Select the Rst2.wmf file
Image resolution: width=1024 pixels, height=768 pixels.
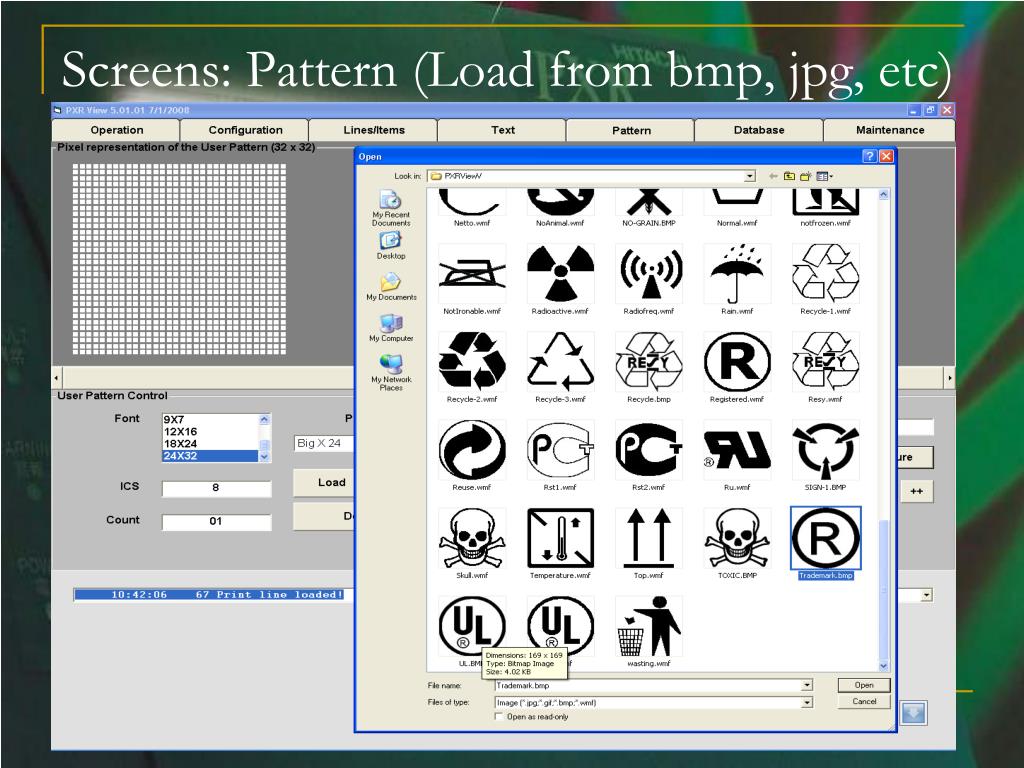coord(648,456)
